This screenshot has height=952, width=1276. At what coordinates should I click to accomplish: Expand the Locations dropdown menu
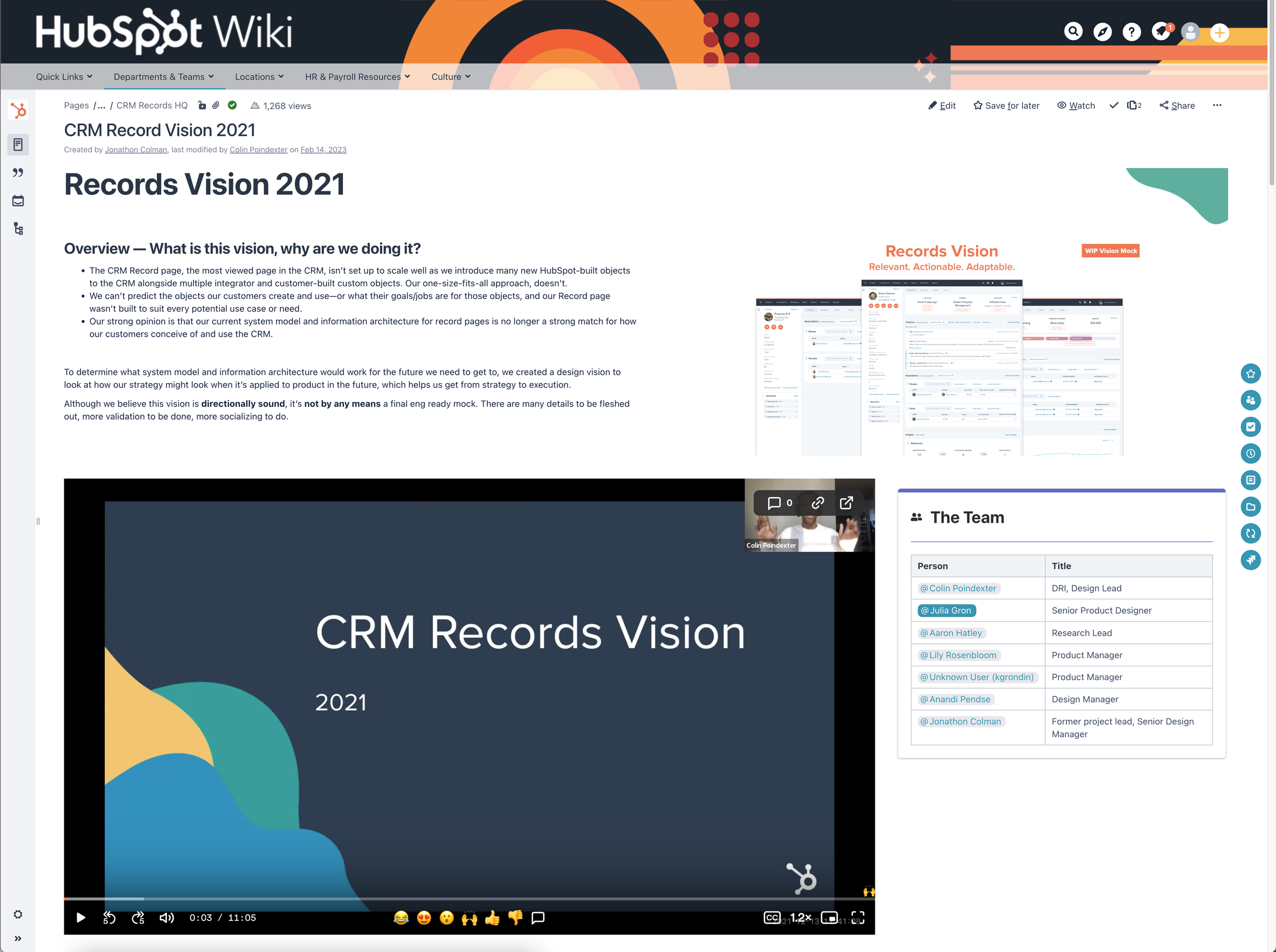click(259, 77)
